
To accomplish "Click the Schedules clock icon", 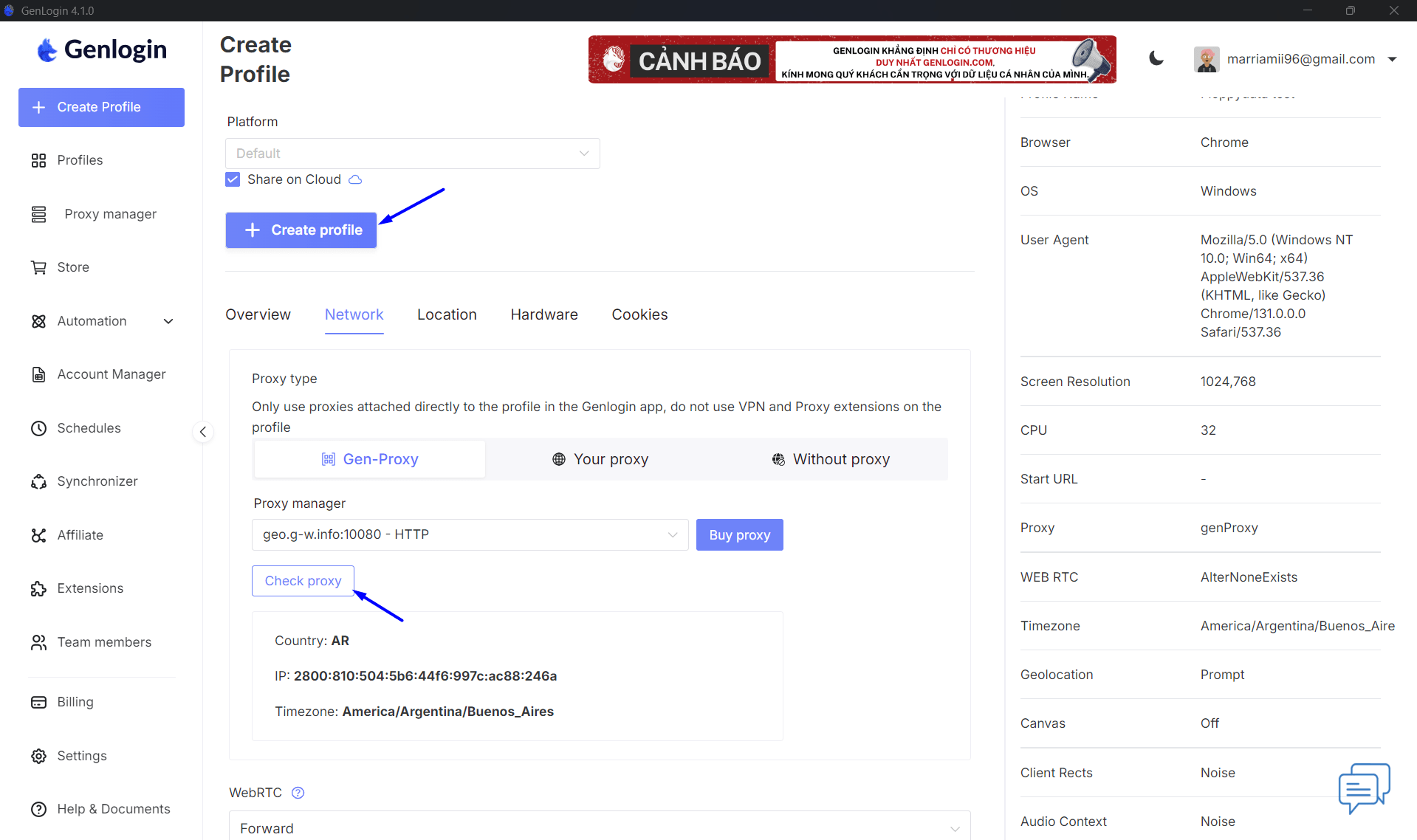I will 38,428.
